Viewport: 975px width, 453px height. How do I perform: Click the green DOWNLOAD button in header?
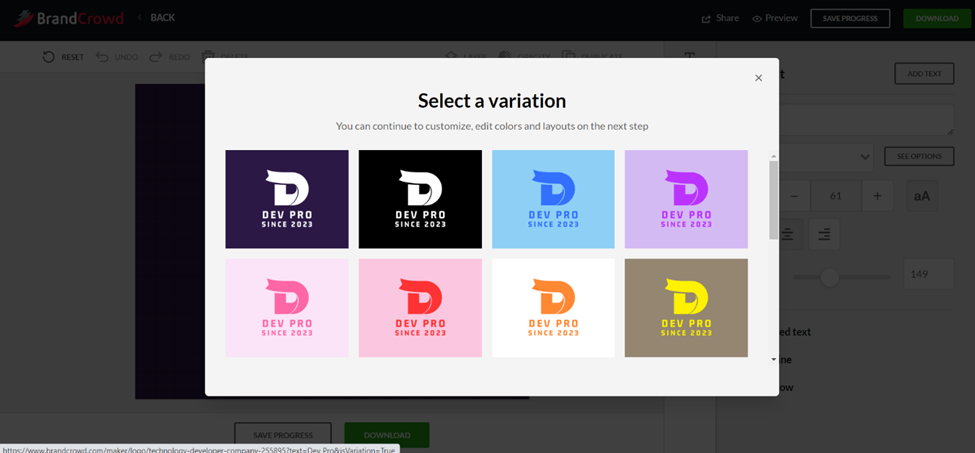point(936,18)
